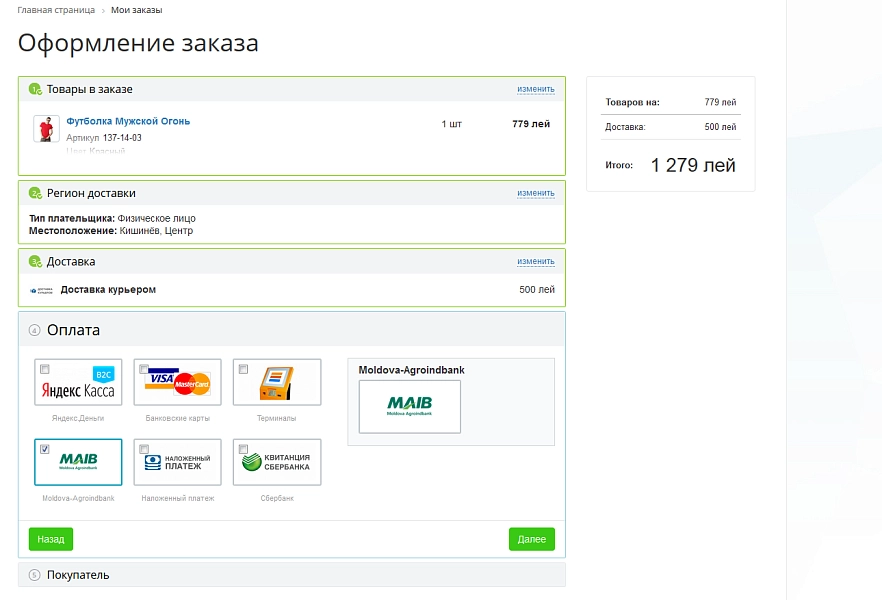Open изменить for Товары в заказе
This screenshot has width=882, height=600.
(536, 89)
